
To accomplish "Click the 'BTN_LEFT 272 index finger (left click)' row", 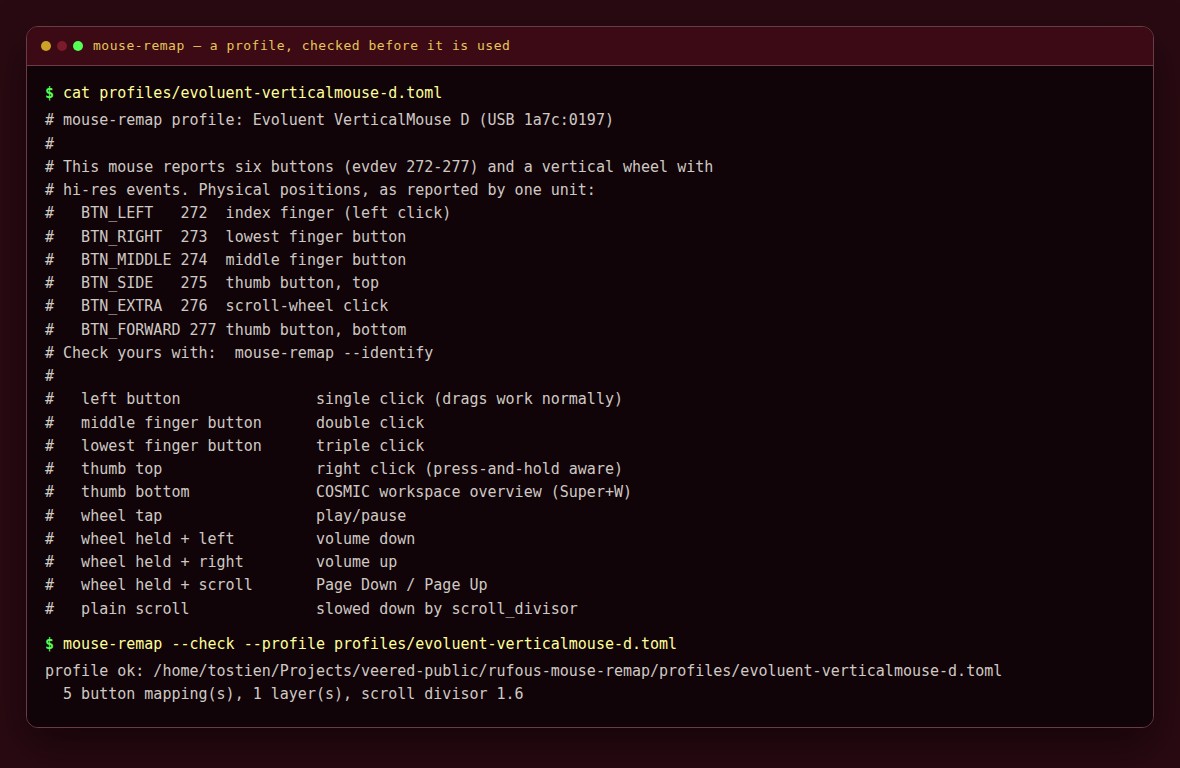I will pos(248,213).
